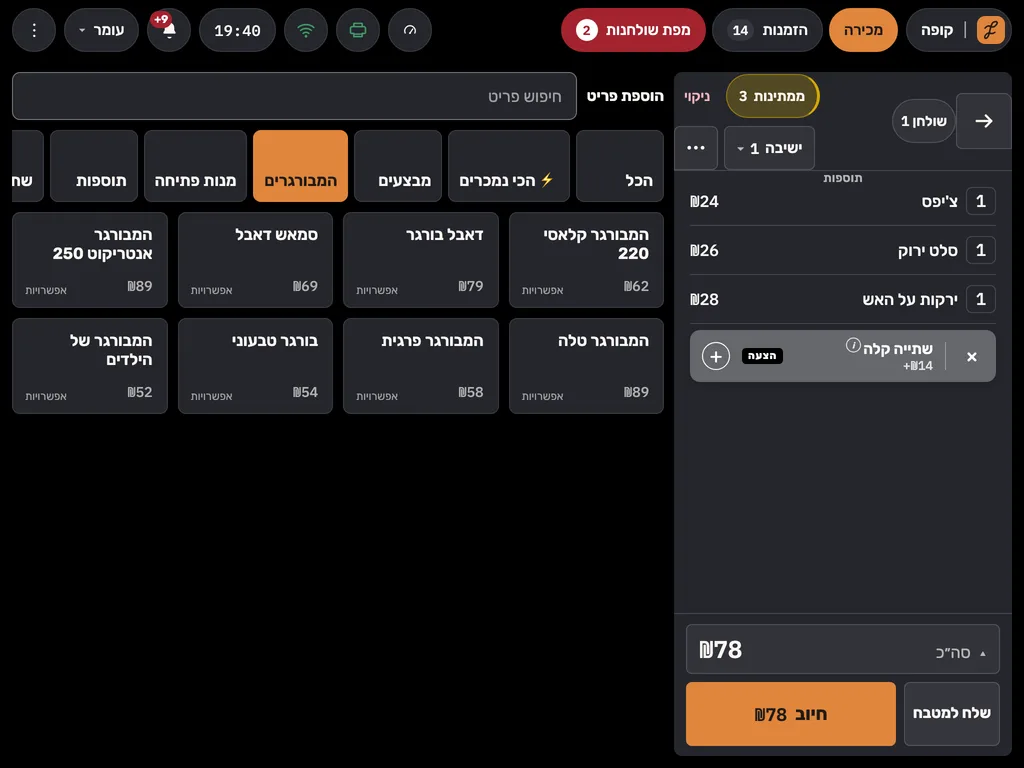Open the ישיבה 1 seating dropdown

pyautogui.click(x=769, y=148)
